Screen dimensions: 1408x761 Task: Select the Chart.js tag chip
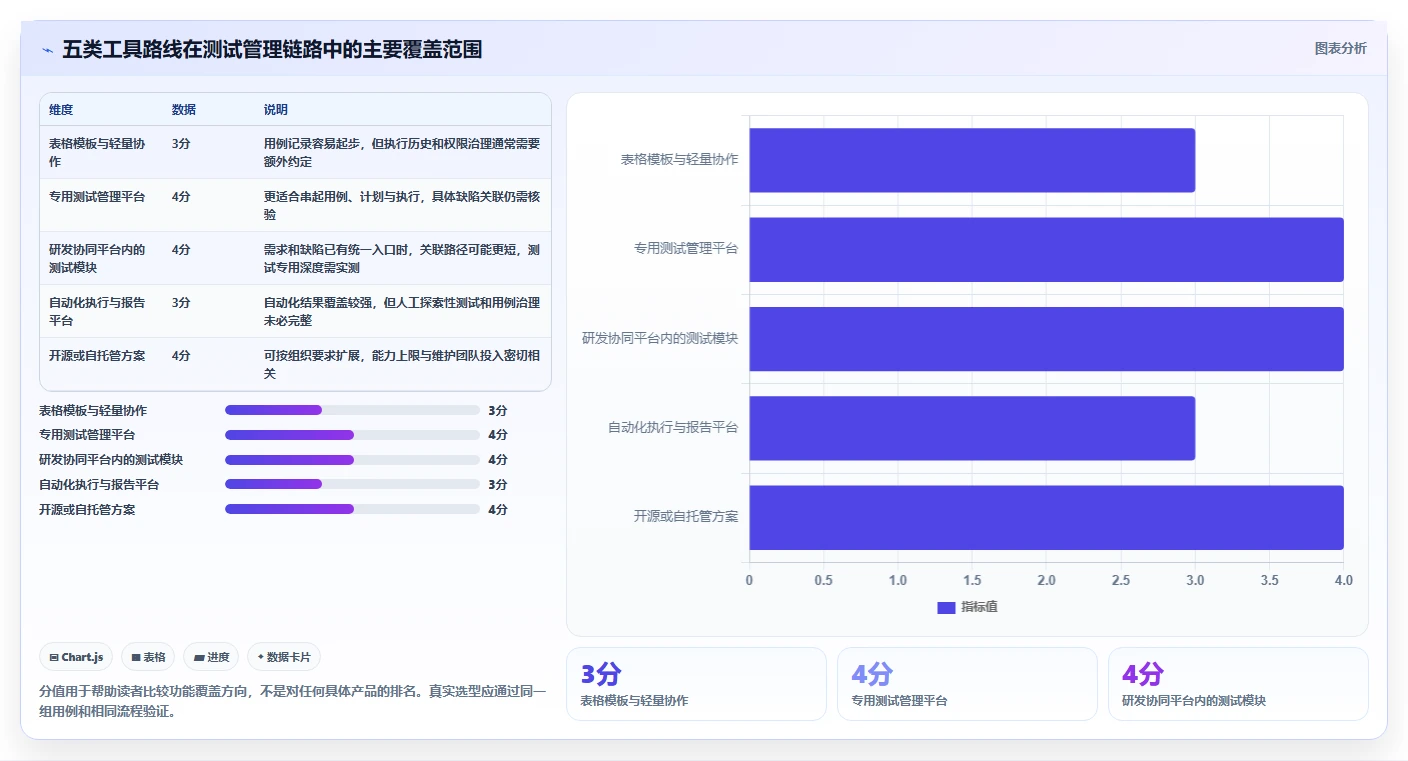tap(76, 657)
